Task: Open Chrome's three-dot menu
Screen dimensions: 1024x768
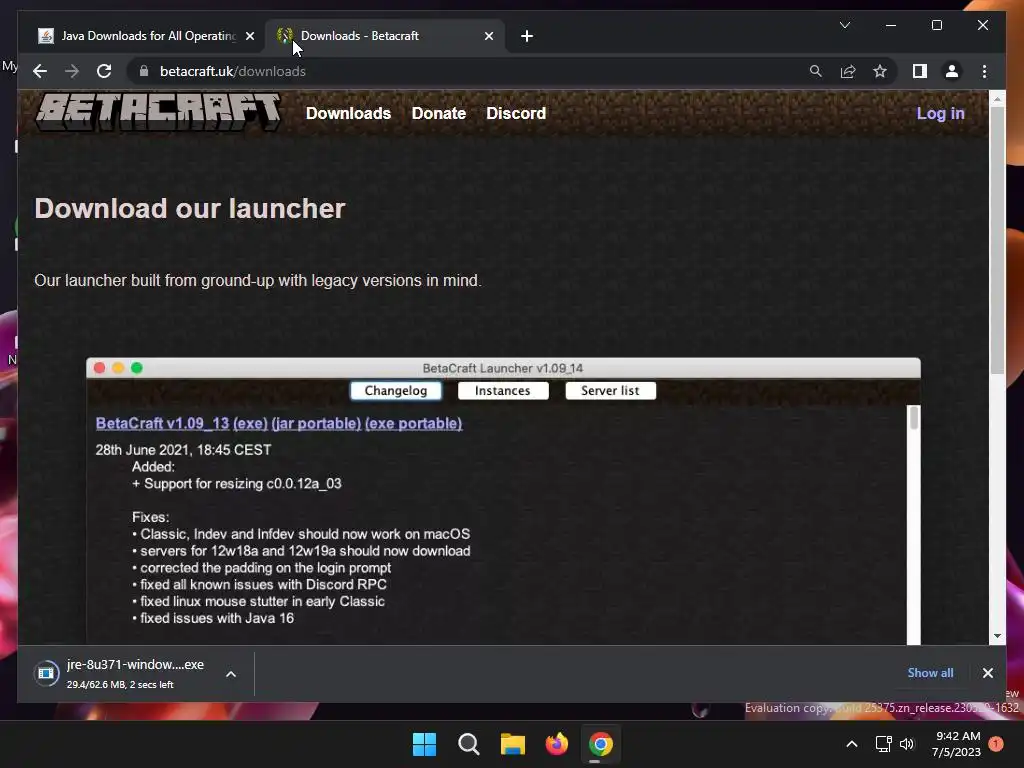Action: [984, 71]
